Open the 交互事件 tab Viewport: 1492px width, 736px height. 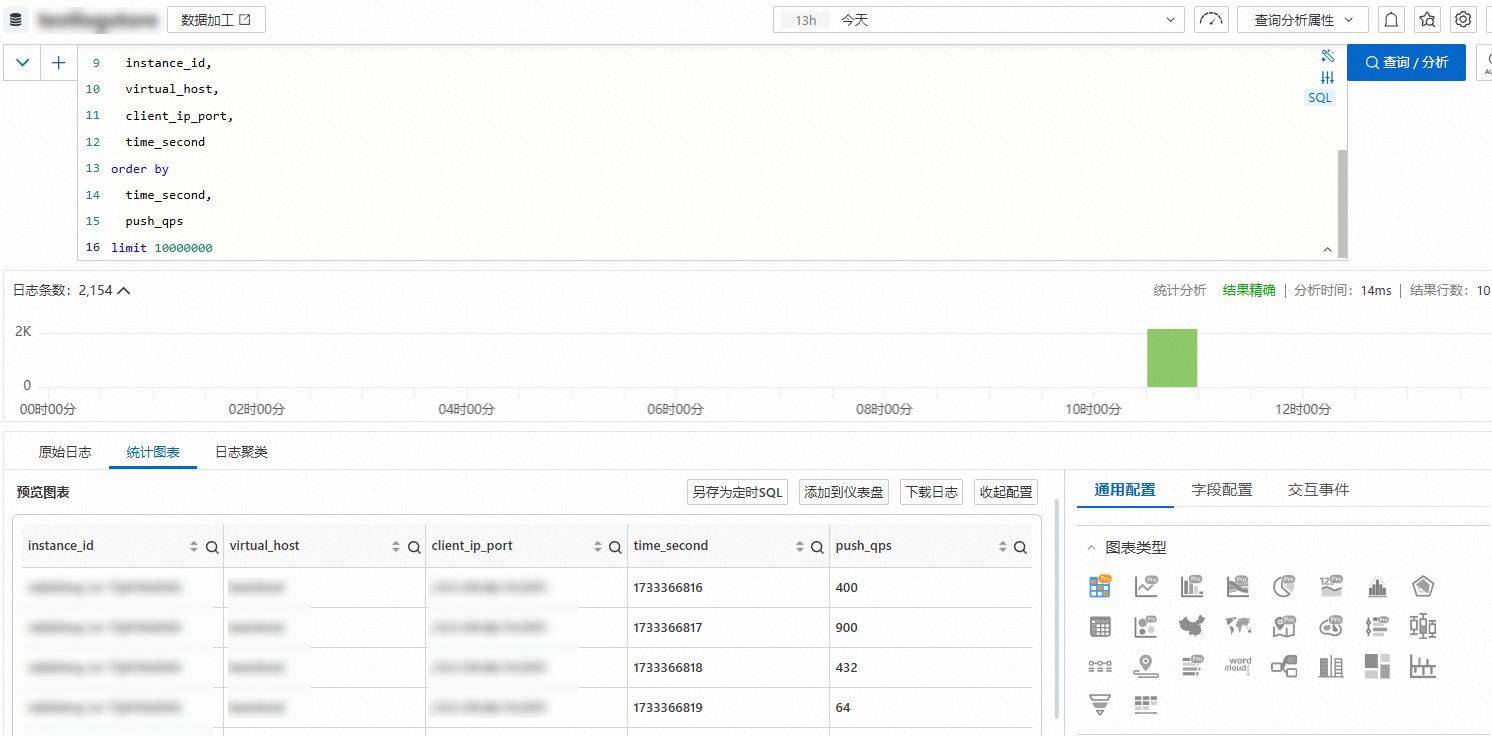coord(1318,490)
